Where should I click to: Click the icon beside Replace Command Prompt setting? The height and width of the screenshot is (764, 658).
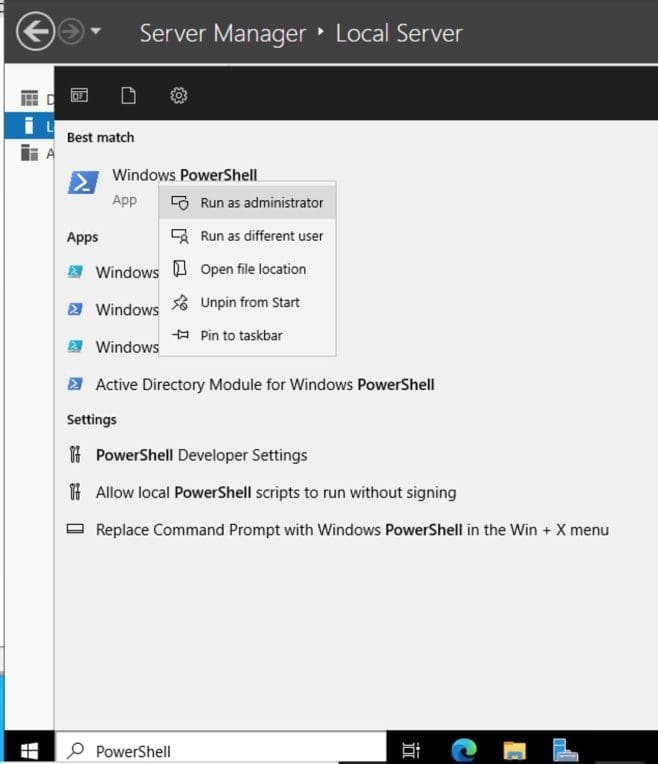(x=75, y=529)
